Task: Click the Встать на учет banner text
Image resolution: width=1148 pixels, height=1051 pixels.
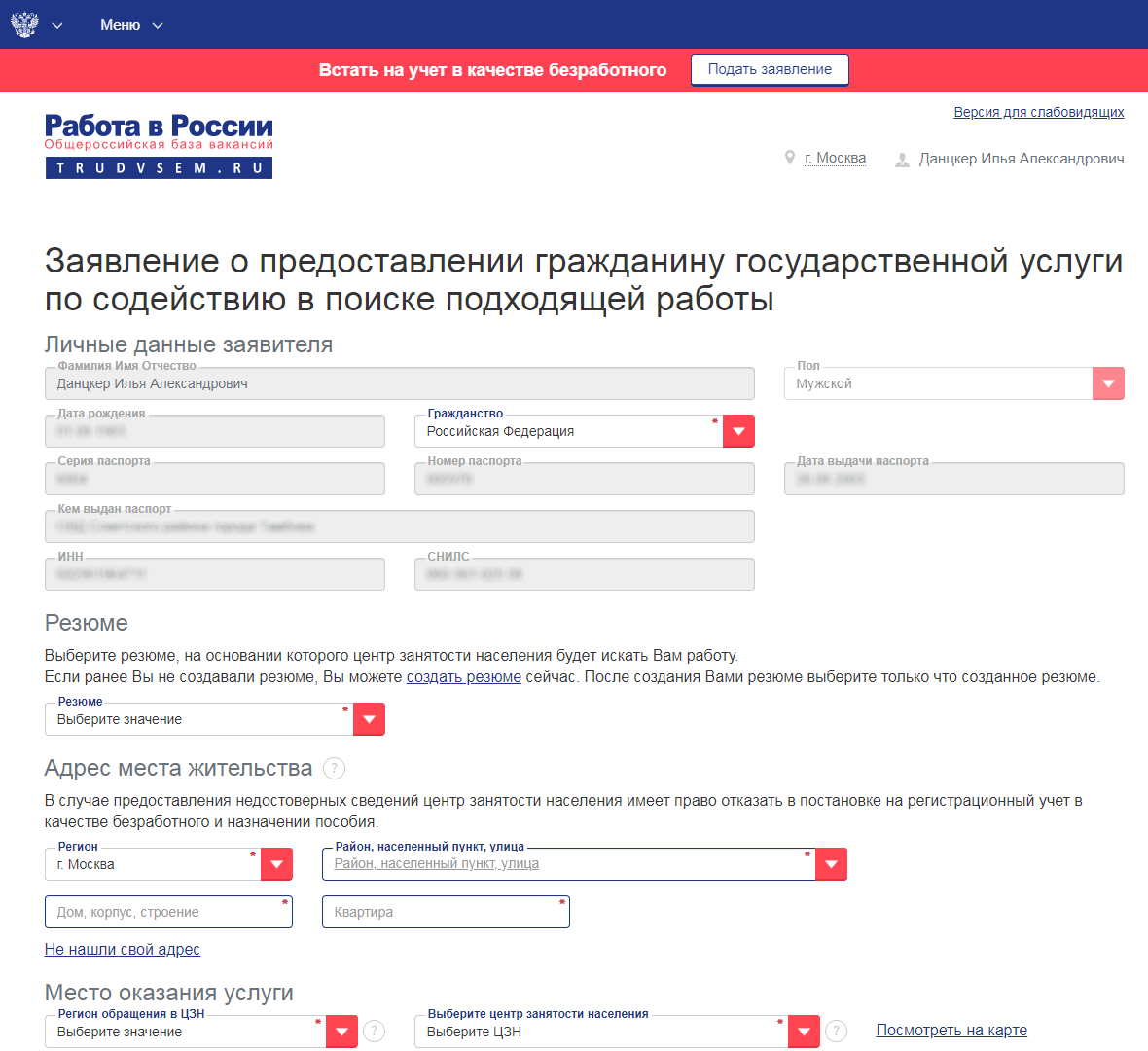Action: 492,70
